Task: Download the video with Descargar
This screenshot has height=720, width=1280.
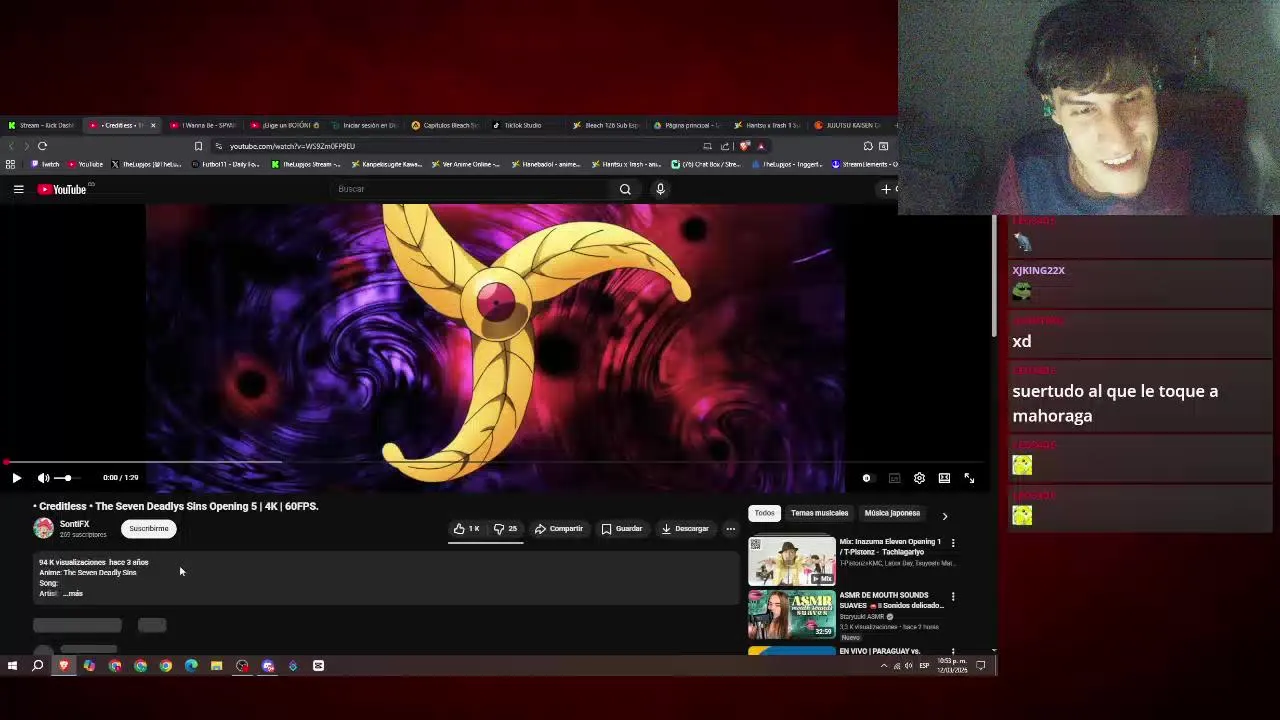Action: pyautogui.click(x=685, y=528)
